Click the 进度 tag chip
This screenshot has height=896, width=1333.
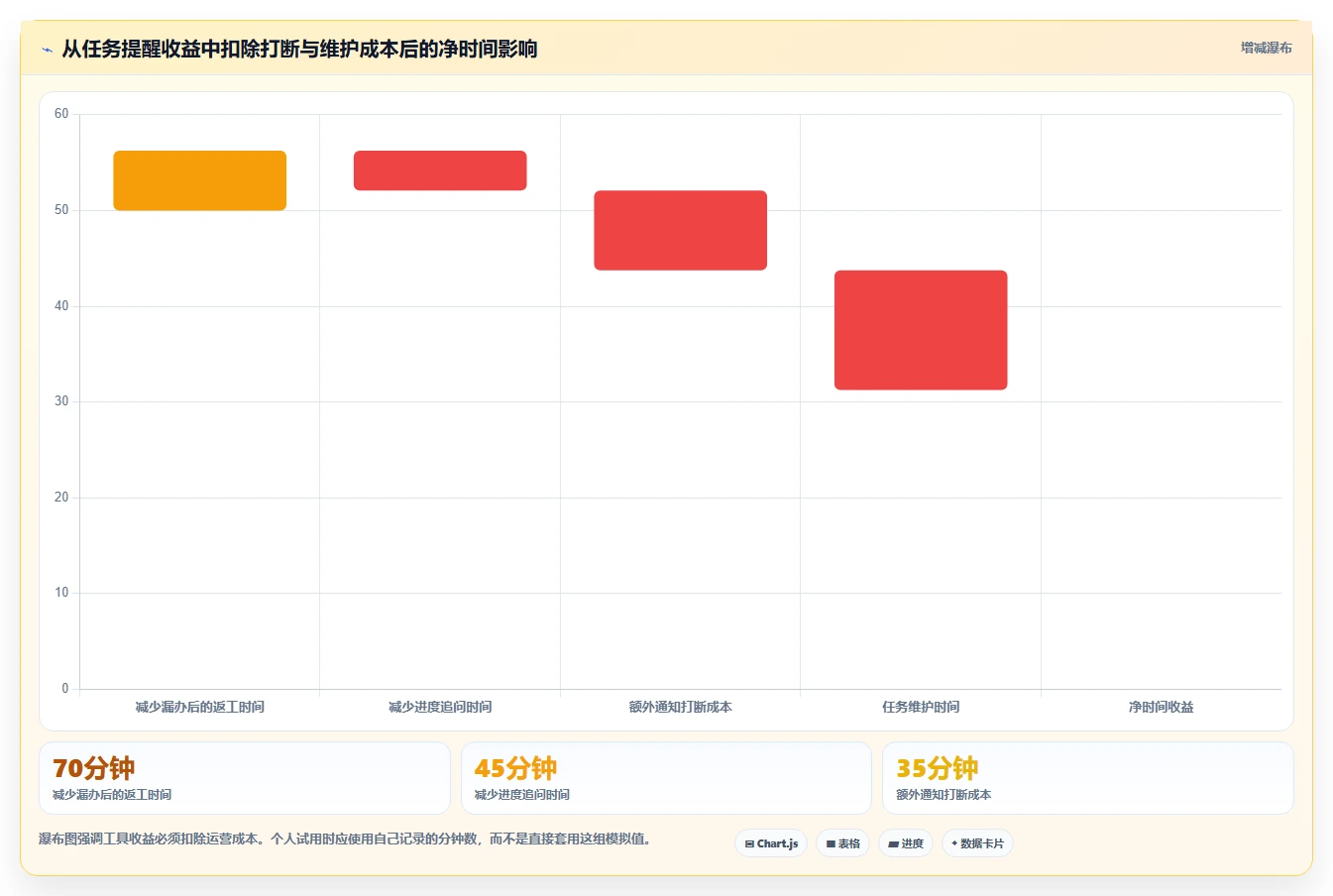click(x=906, y=843)
